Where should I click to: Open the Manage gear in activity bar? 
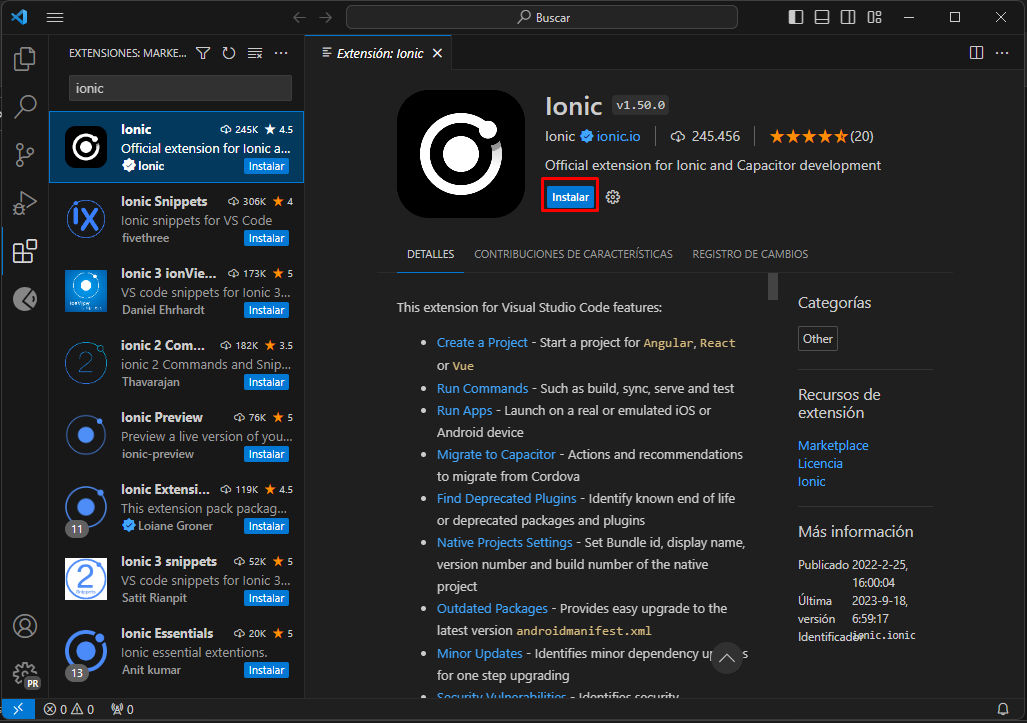pos(25,673)
